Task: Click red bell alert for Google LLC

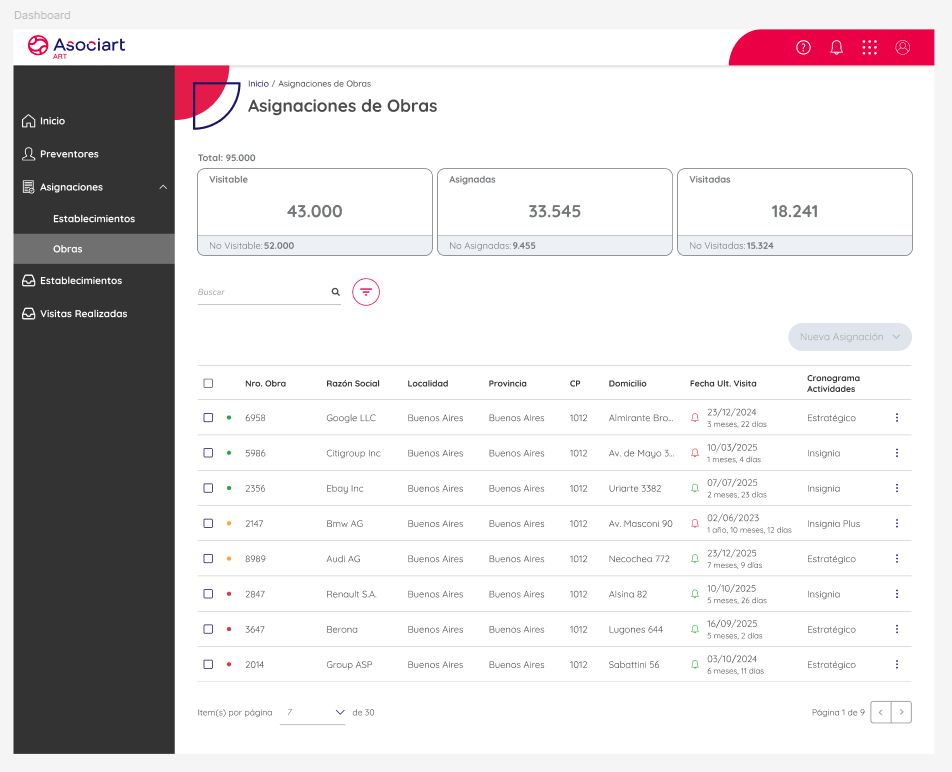Action: tap(695, 418)
